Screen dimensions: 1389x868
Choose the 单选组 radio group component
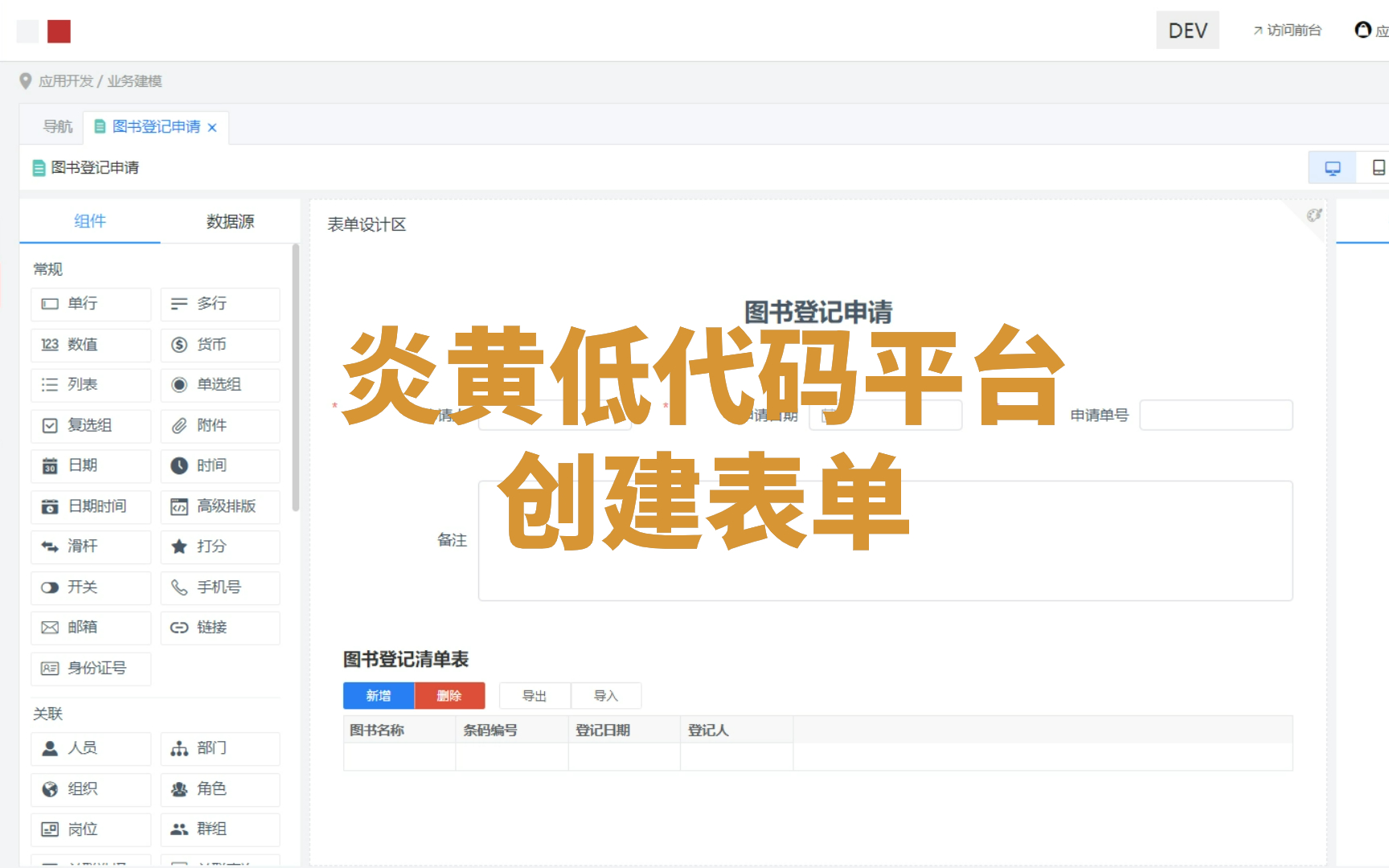click(x=220, y=385)
